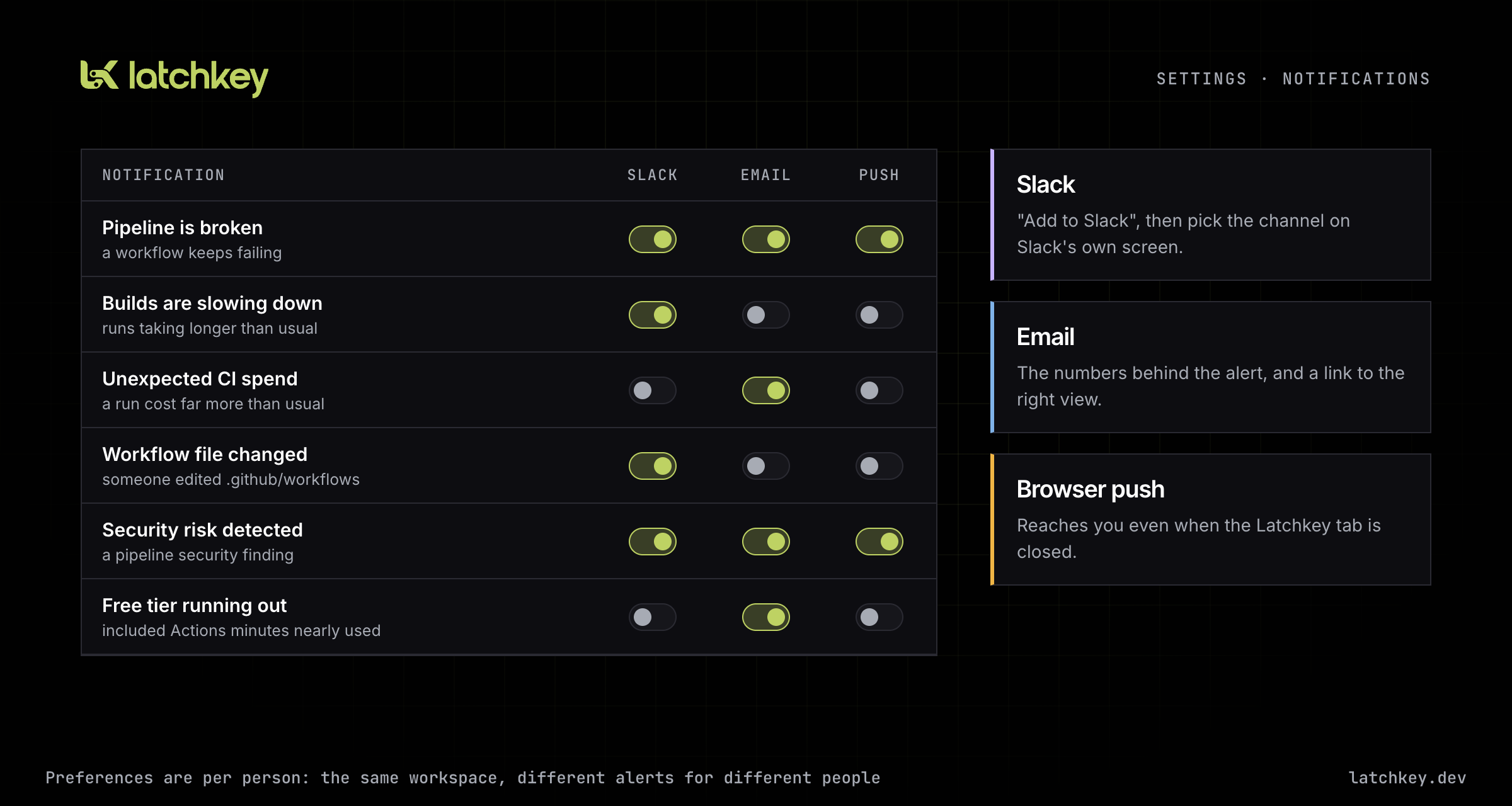1512x806 pixels.
Task: Enable Push for Builds are slowing down
Action: [879, 315]
